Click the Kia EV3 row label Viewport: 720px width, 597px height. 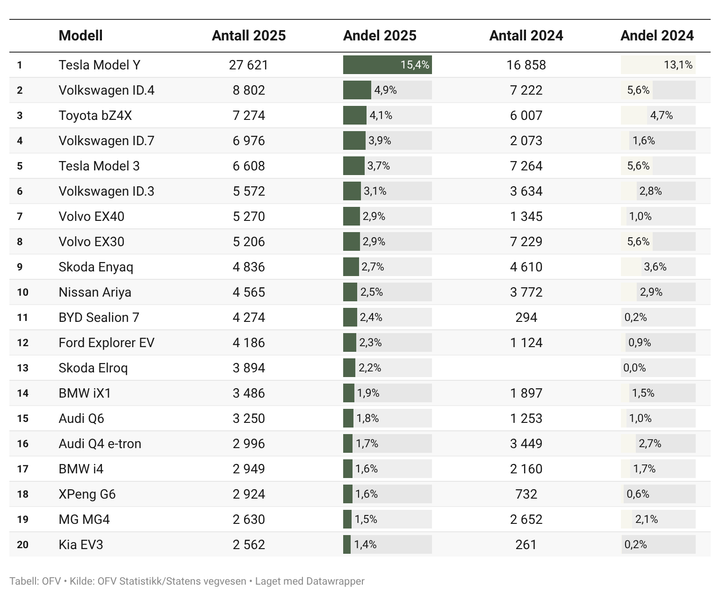tap(82, 545)
